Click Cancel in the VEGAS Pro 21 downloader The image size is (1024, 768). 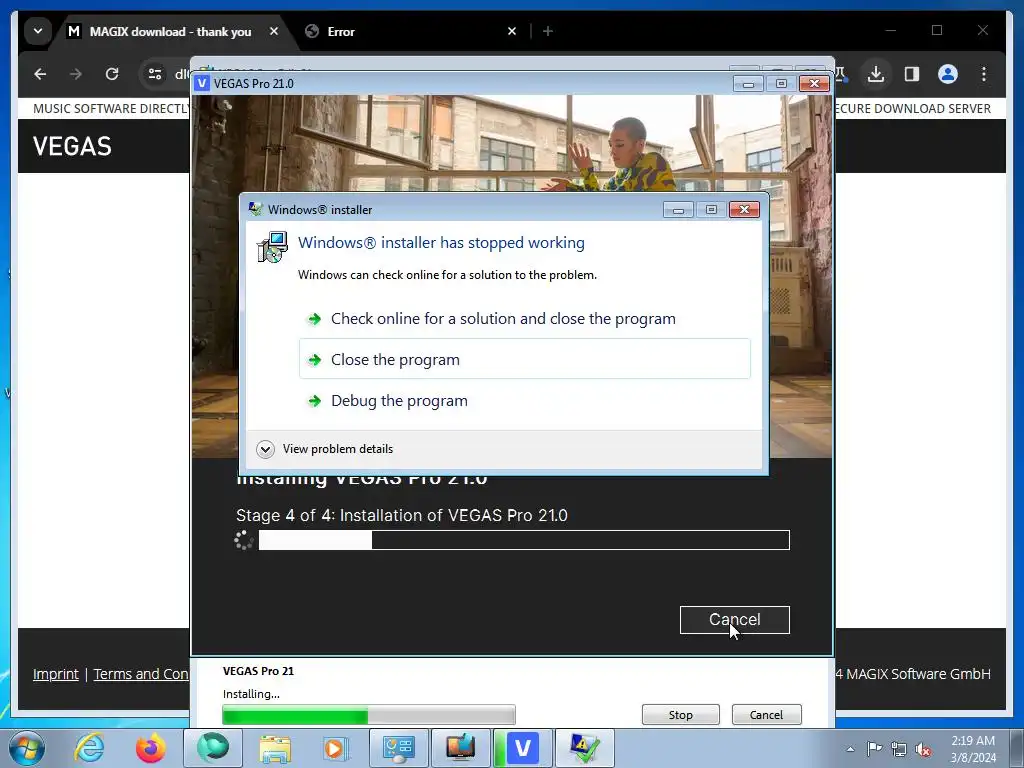(x=766, y=714)
